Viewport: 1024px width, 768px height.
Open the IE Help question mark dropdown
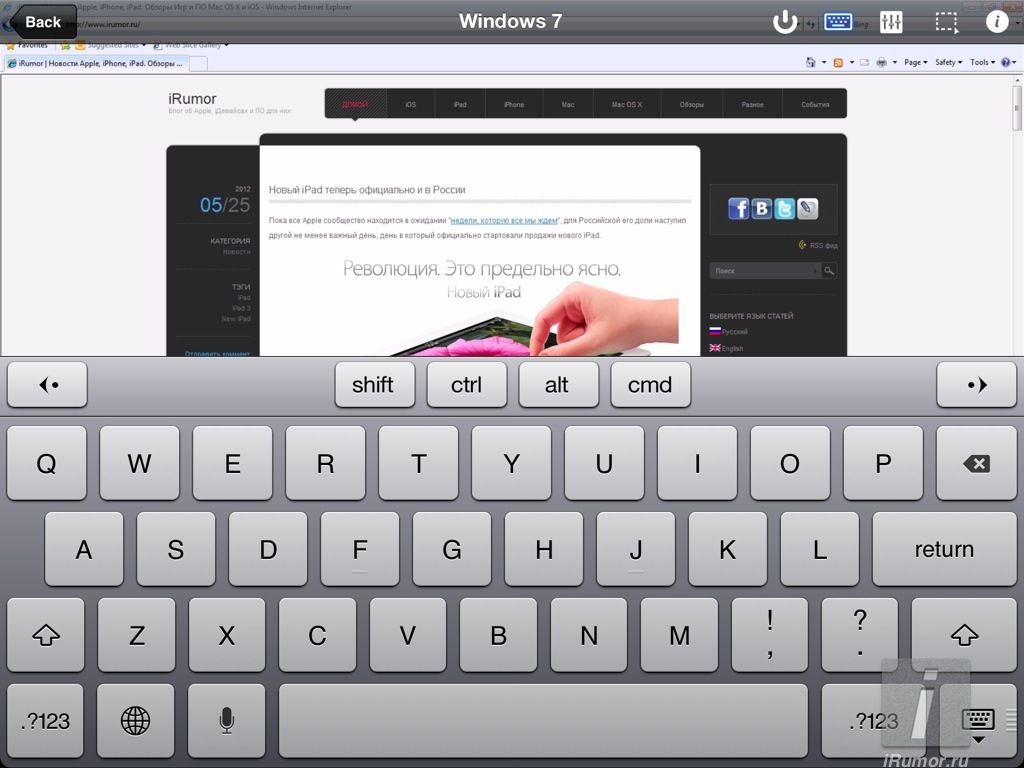(1008, 63)
